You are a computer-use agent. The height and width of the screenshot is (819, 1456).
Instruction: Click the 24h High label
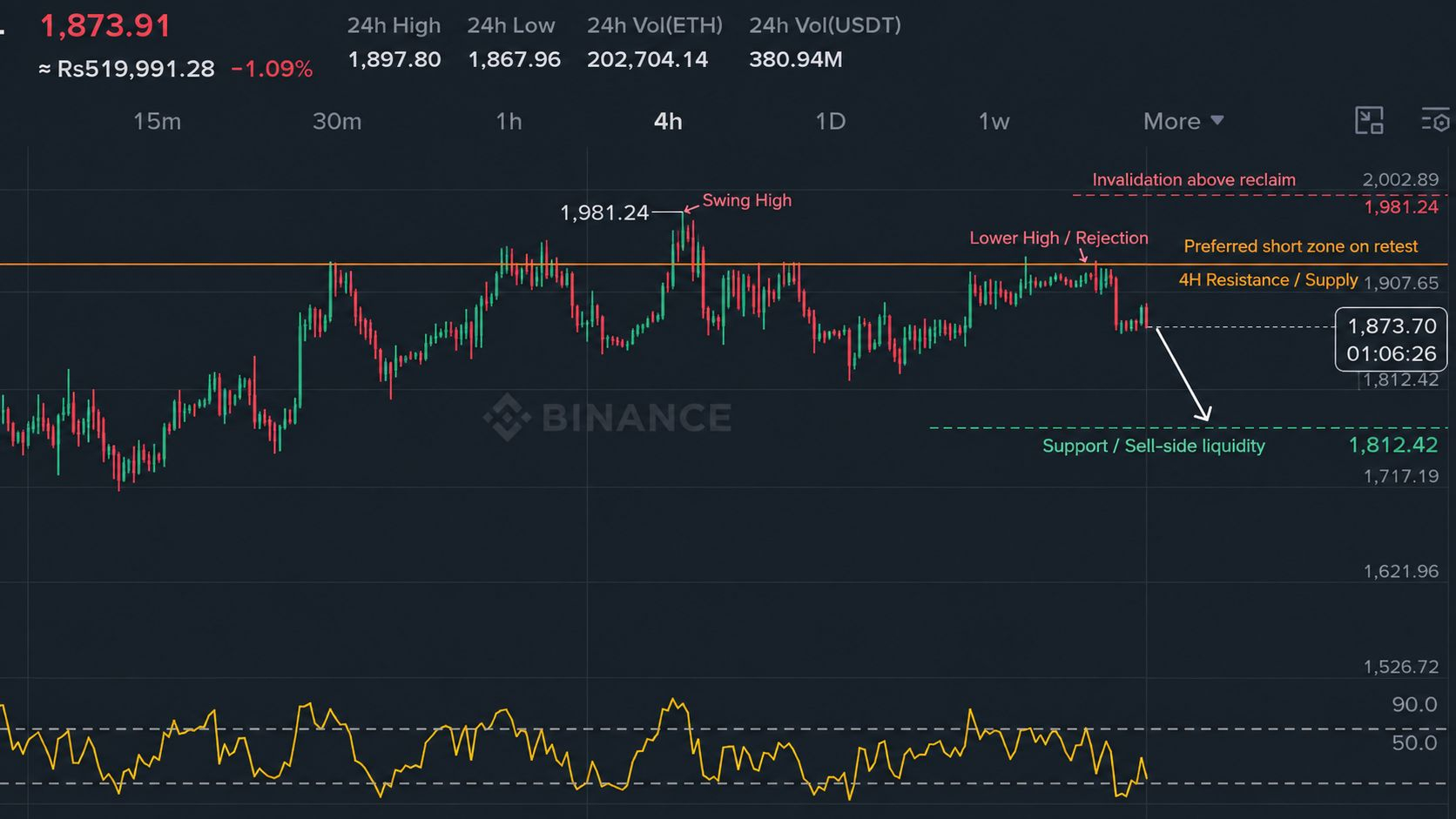(394, 25)
